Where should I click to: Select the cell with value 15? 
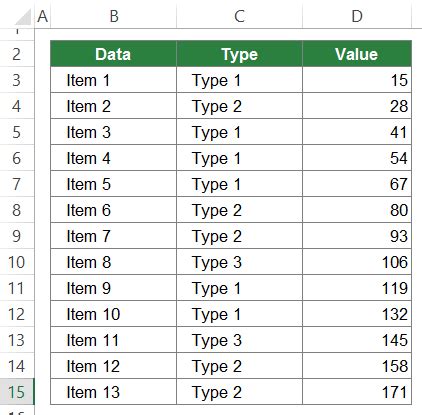coord(357,80)
